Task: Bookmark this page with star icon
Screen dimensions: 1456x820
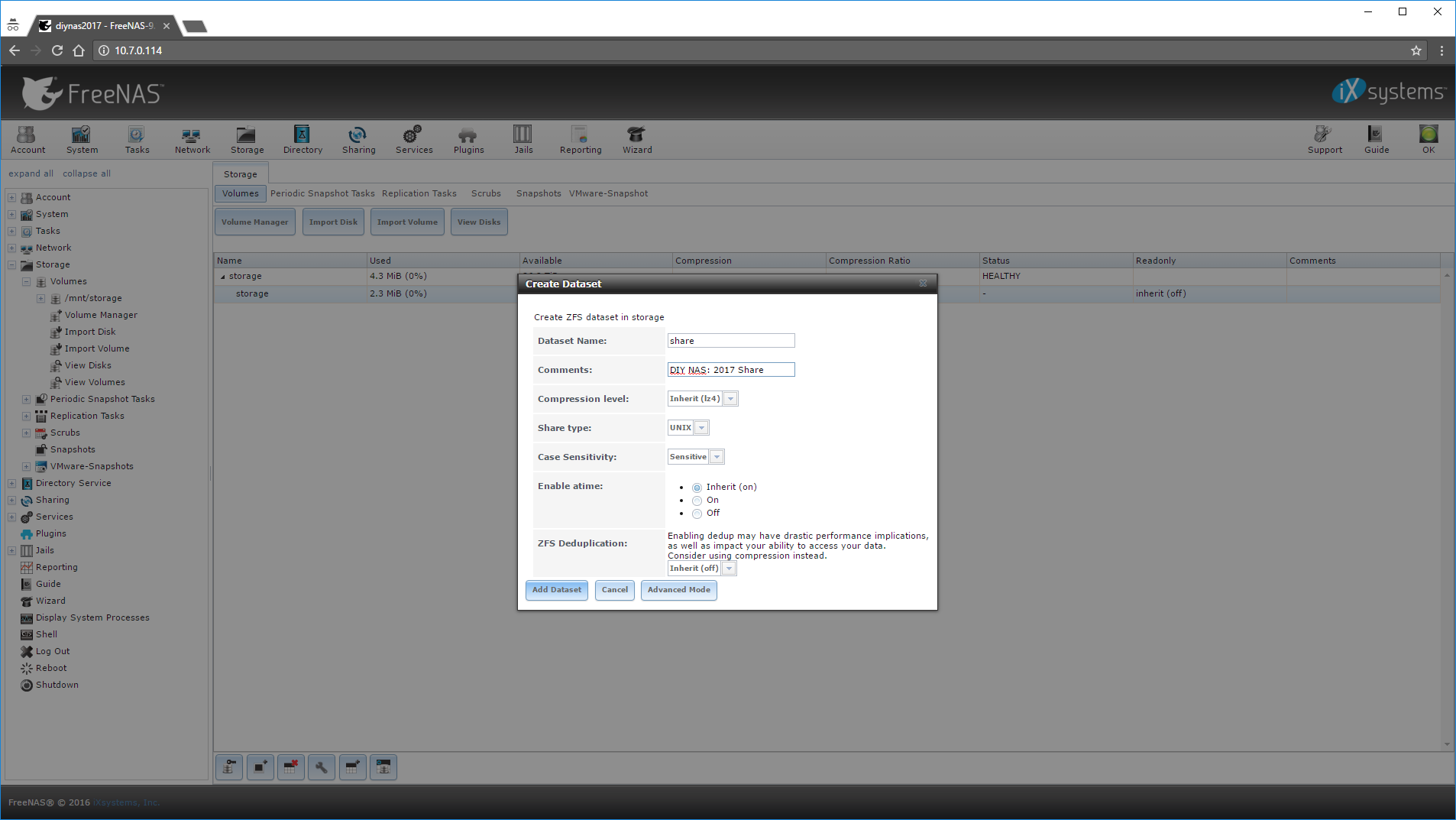Action: (x=1416, y=50)
